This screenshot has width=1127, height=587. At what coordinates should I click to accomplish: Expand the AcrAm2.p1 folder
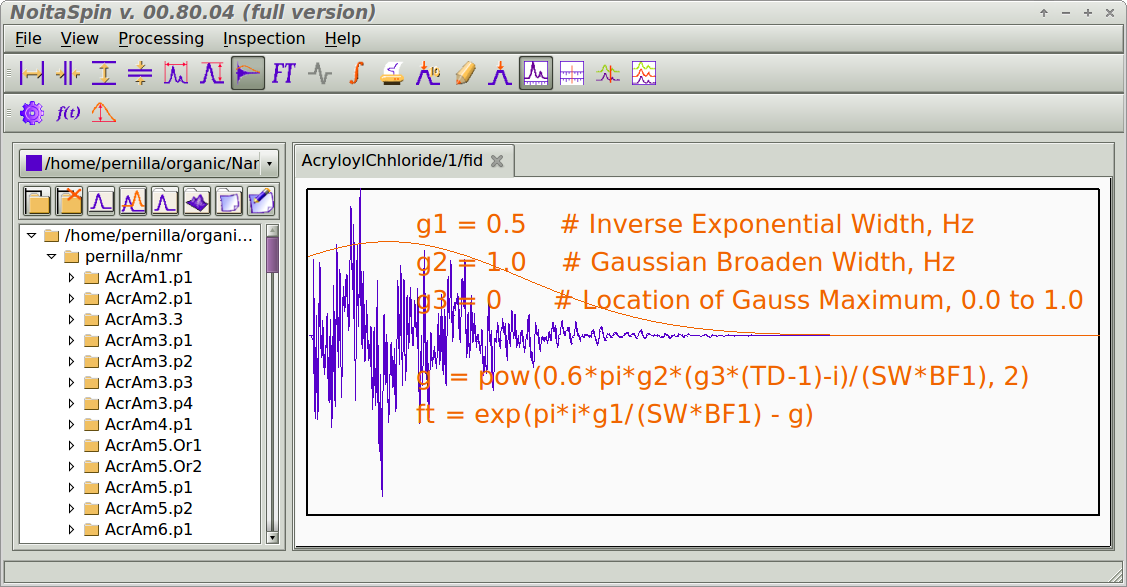pos(71,298)
